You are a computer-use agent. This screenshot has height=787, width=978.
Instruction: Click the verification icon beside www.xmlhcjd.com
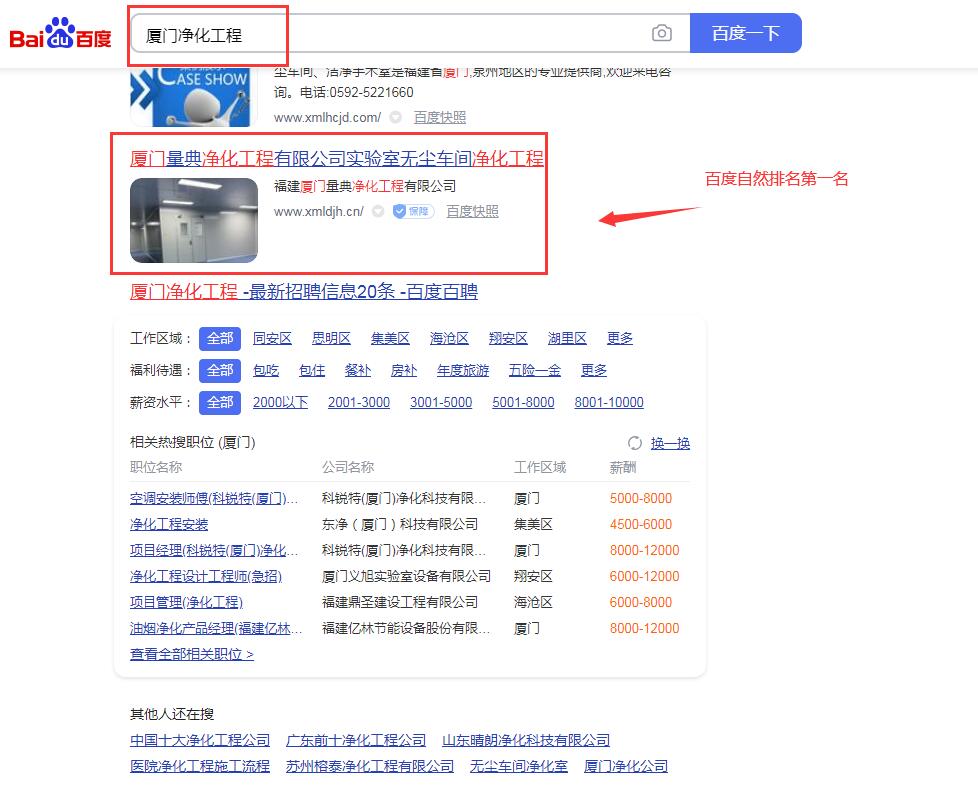click(x=395, y=118)
